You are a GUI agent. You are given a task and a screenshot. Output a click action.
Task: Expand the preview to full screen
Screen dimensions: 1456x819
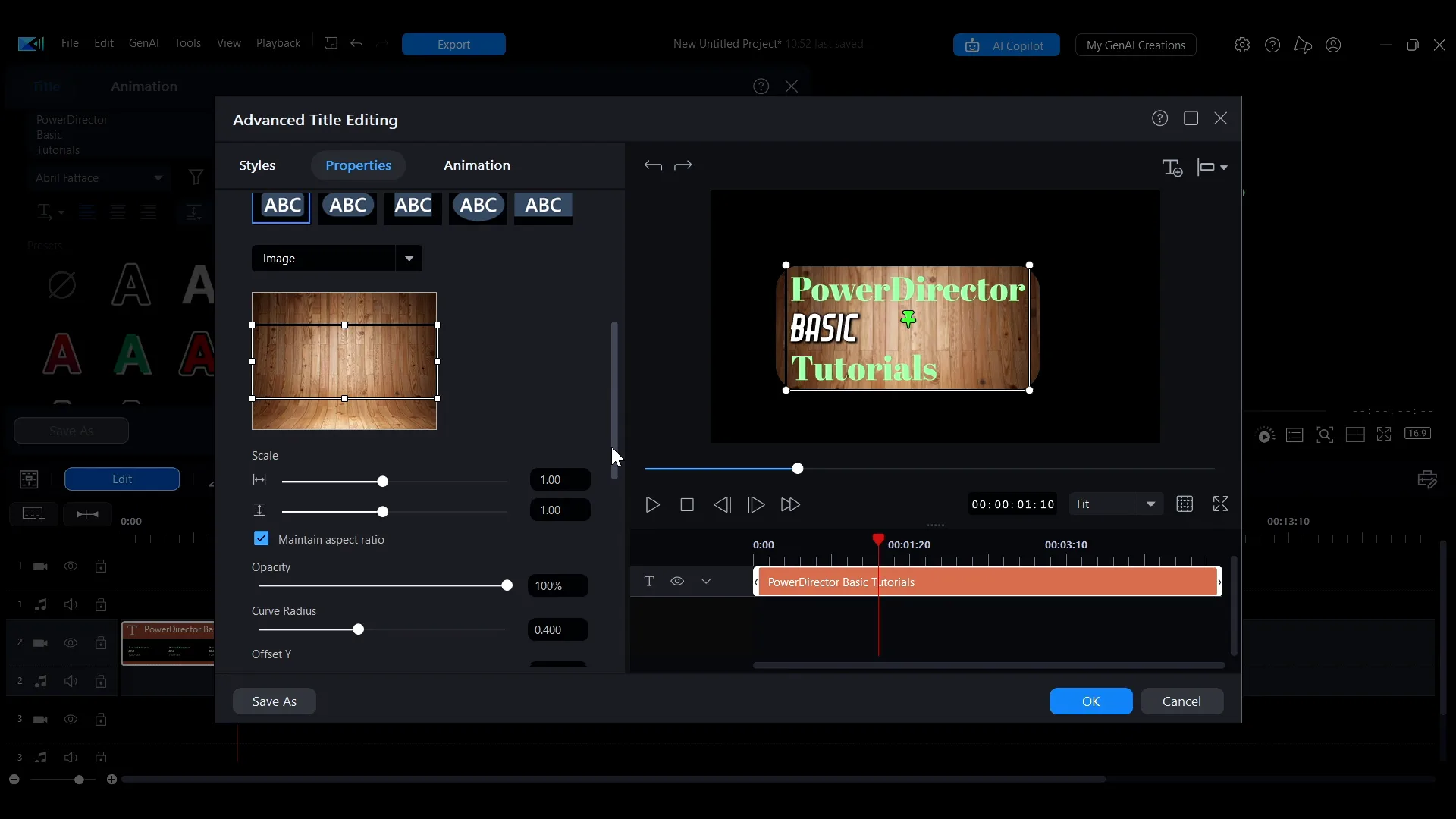[1221, 504]
